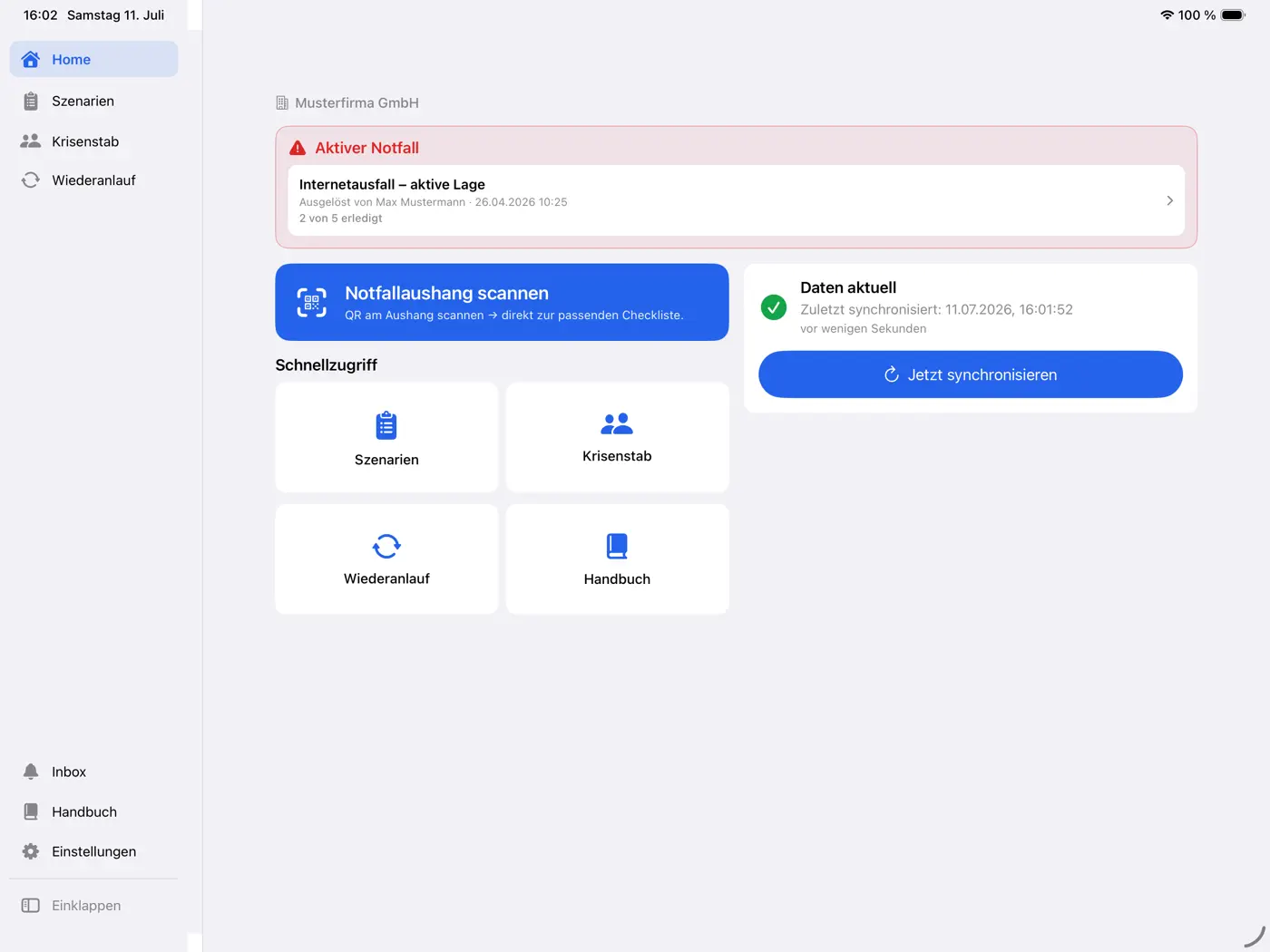Click the building icon beside Musterfirma GmbH
The width and height of the screenshot is (1270, 952).
tap(282, 102)
